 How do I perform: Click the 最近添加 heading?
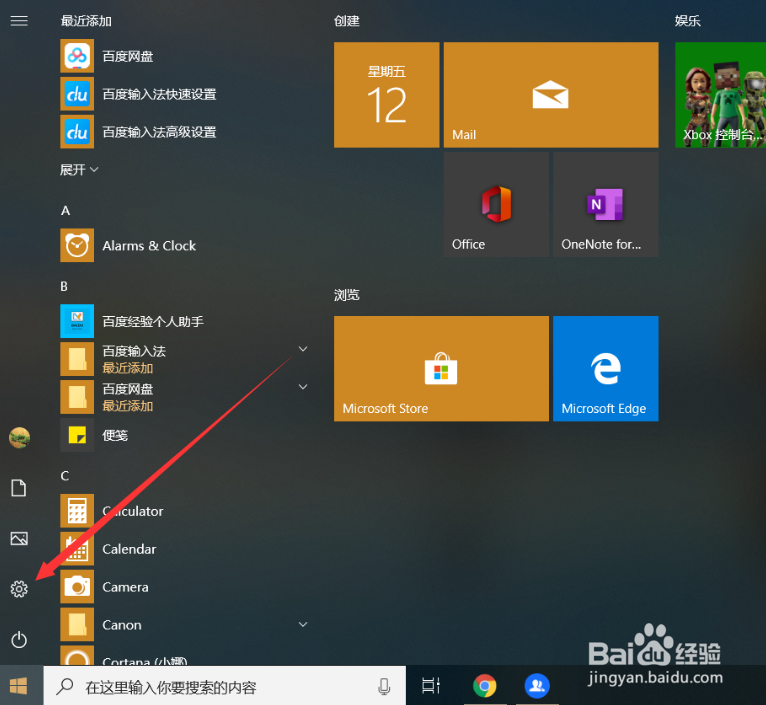pos(86,21)
